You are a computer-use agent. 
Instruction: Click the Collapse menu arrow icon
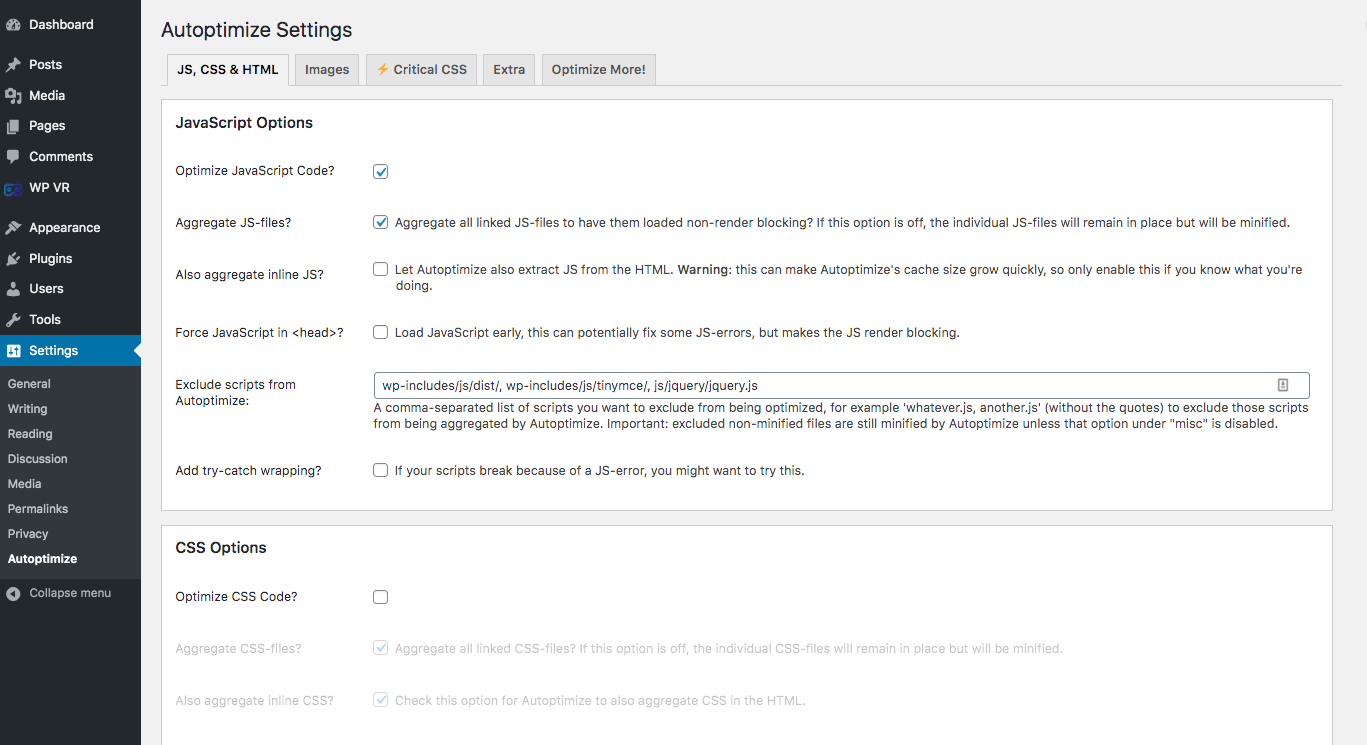(13, 594)
